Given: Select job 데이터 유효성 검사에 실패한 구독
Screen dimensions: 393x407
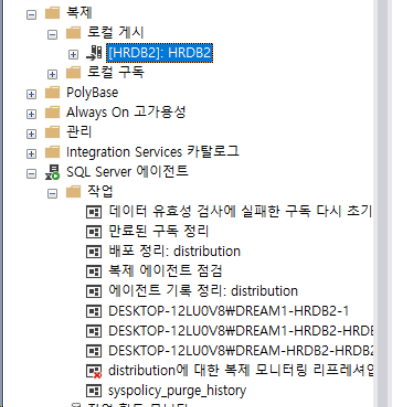Looking at the screenshot, I should pos(240,211).
